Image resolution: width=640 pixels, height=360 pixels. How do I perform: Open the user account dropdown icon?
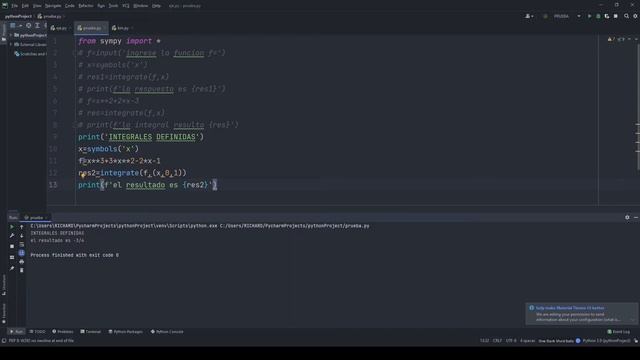coord(529,16)
